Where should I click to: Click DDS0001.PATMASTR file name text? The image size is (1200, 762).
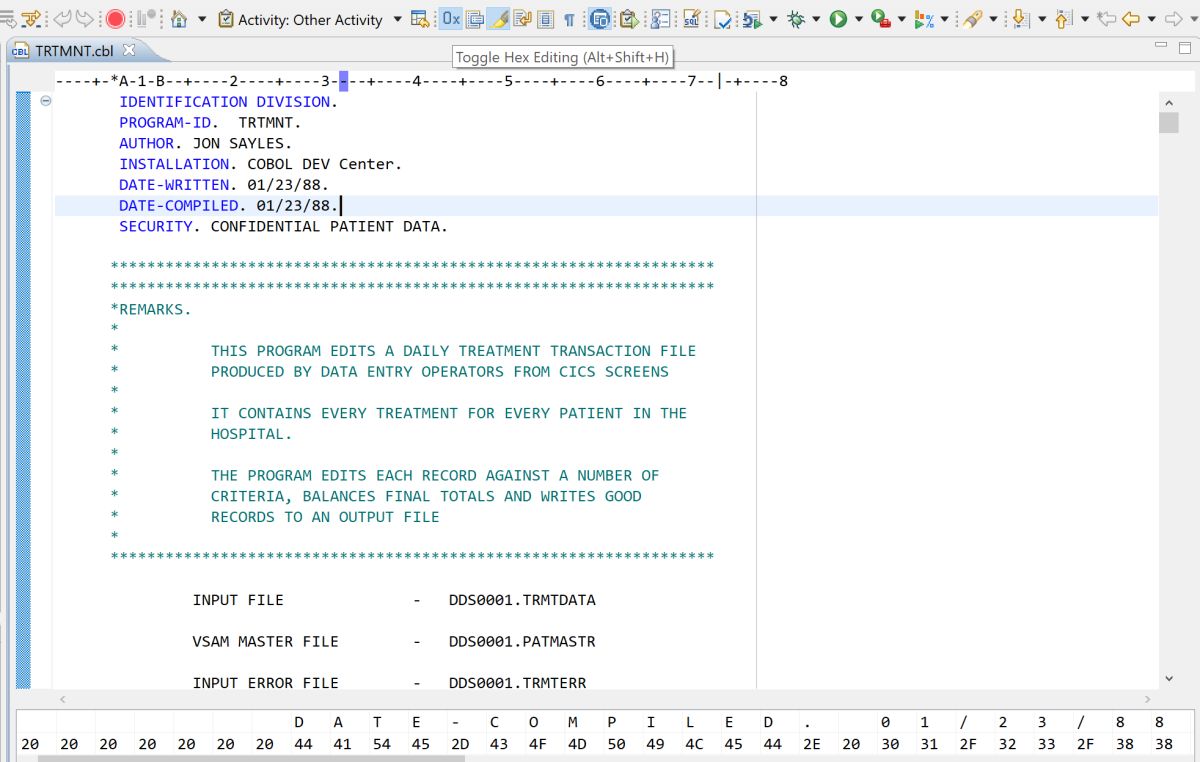click(522, 641)
